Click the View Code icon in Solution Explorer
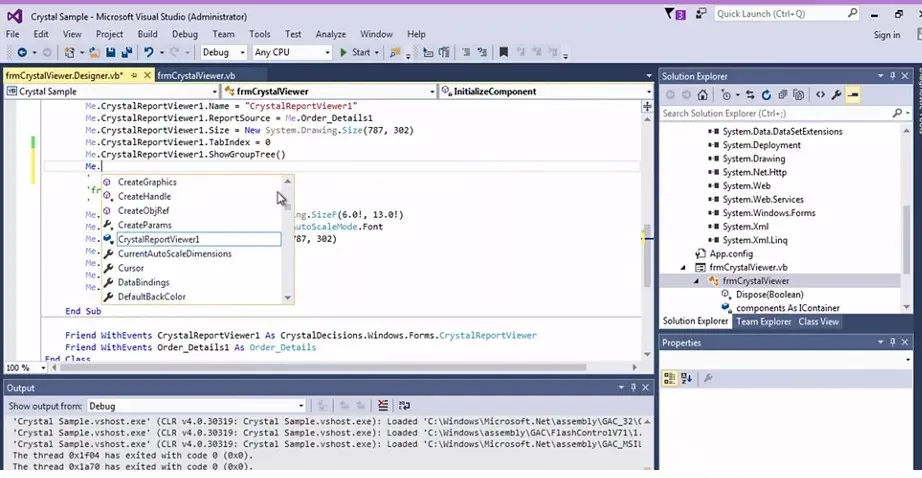 820,95
